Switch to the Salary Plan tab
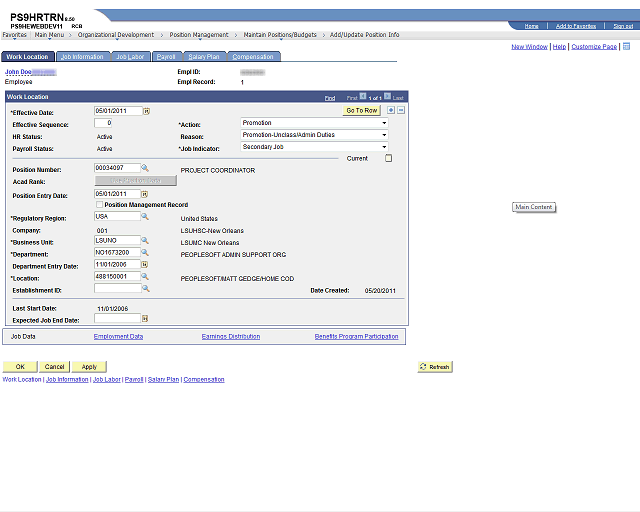The height and width of the screenshot is (512, 640). pyautogui.click(x=204, y=57)
